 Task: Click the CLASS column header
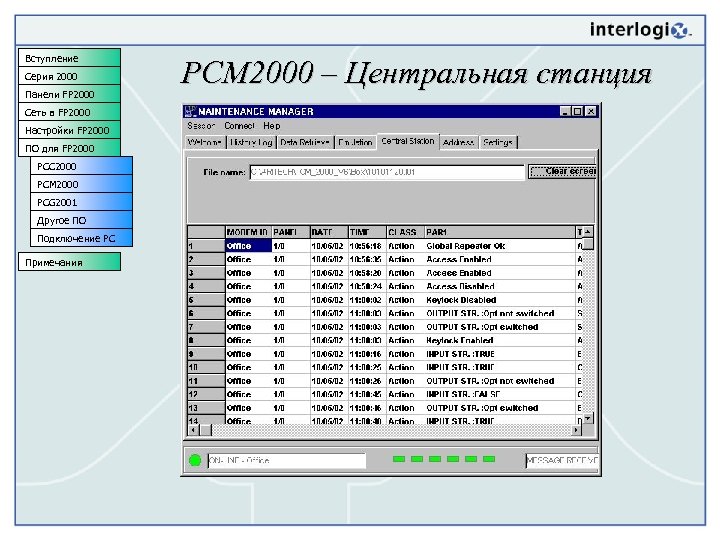(405, 232)
